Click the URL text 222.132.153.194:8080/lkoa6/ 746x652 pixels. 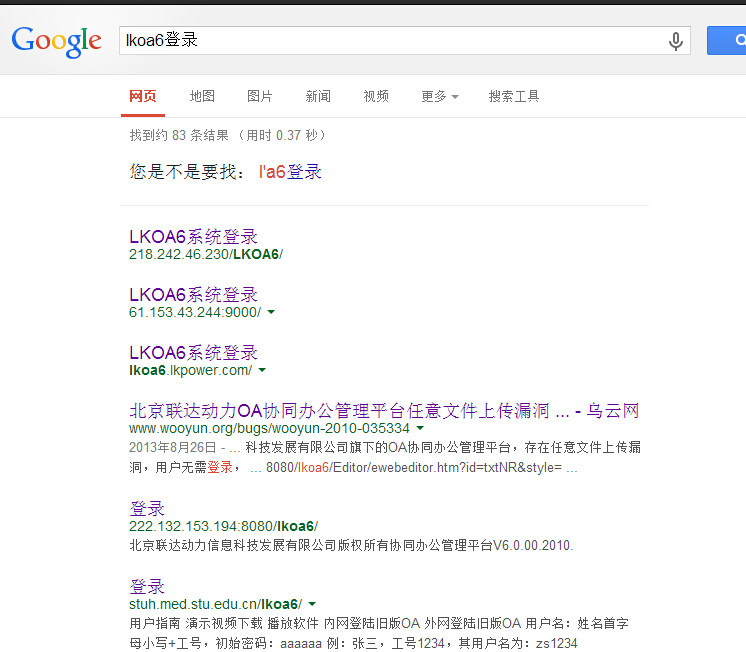(223, 526)
